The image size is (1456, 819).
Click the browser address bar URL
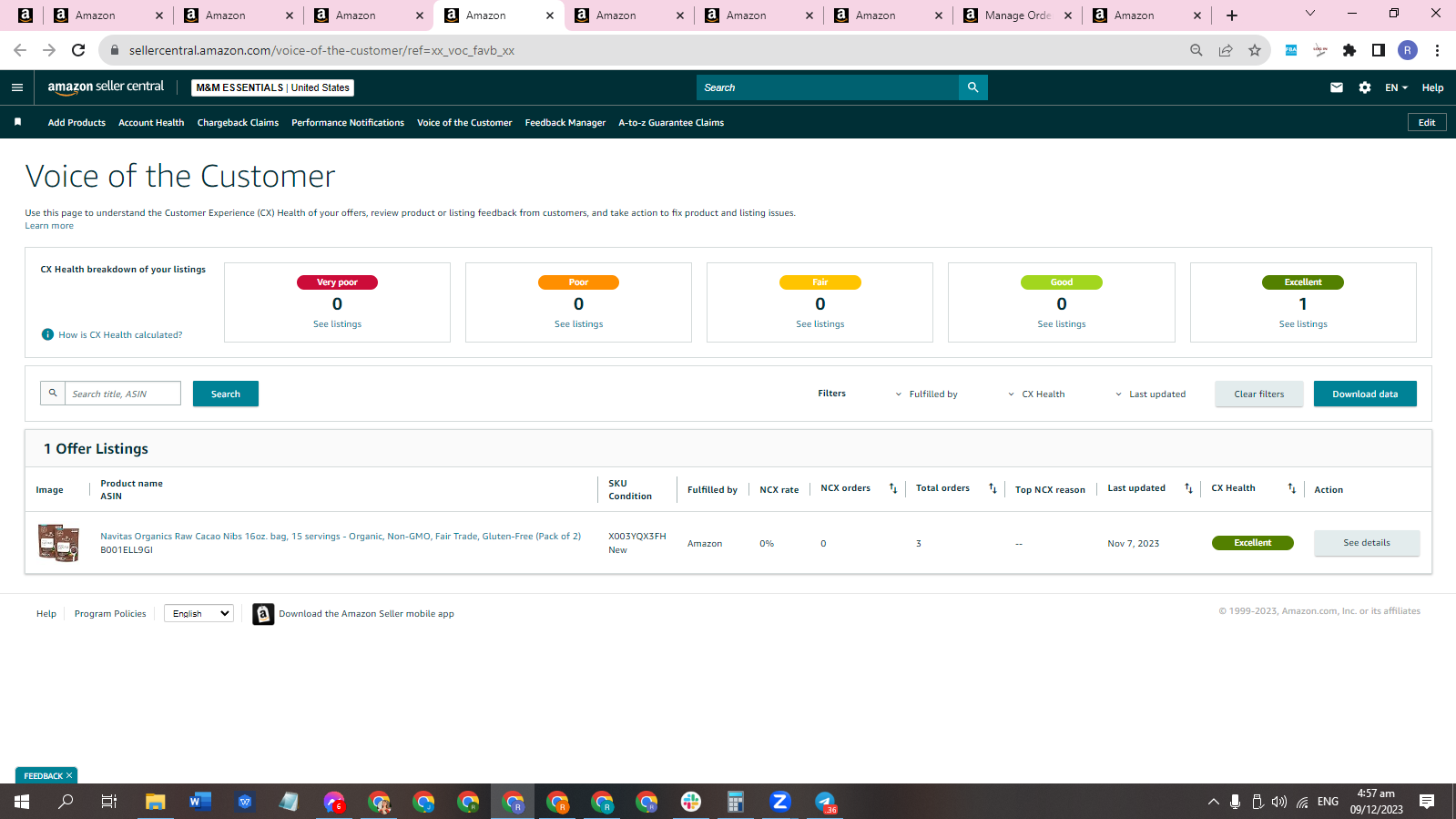click(321, 50)
